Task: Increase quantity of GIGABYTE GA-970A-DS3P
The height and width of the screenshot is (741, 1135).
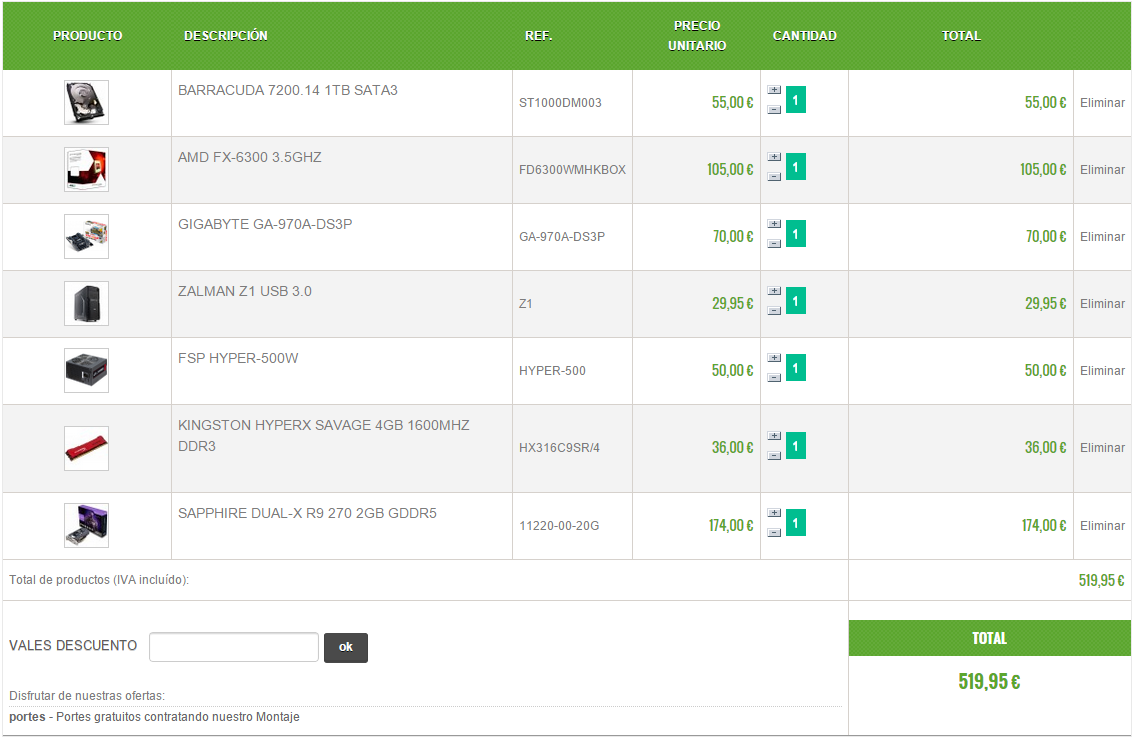Action: point(774,224)
